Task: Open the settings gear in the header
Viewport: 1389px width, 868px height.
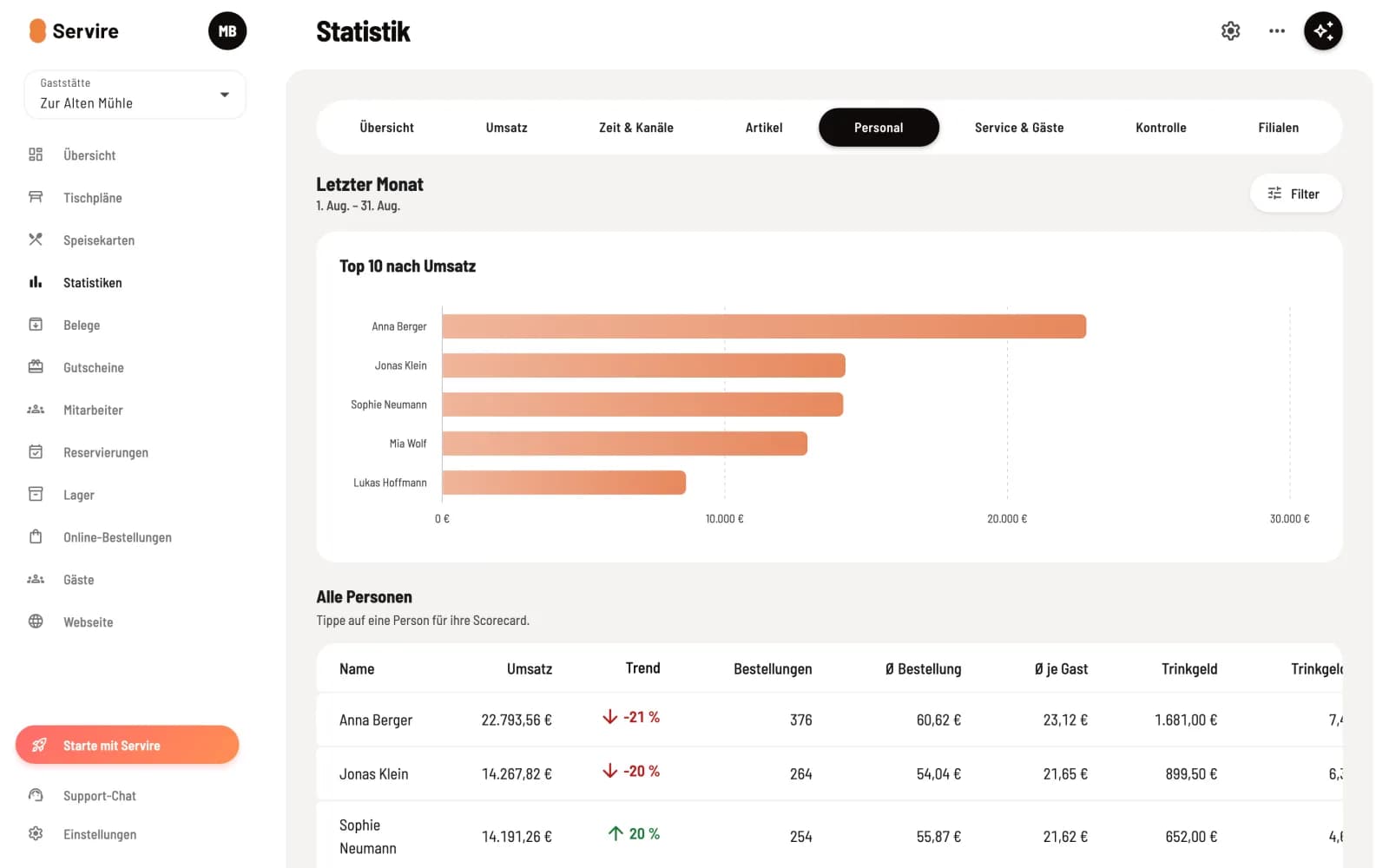Action: [1230, 31]
